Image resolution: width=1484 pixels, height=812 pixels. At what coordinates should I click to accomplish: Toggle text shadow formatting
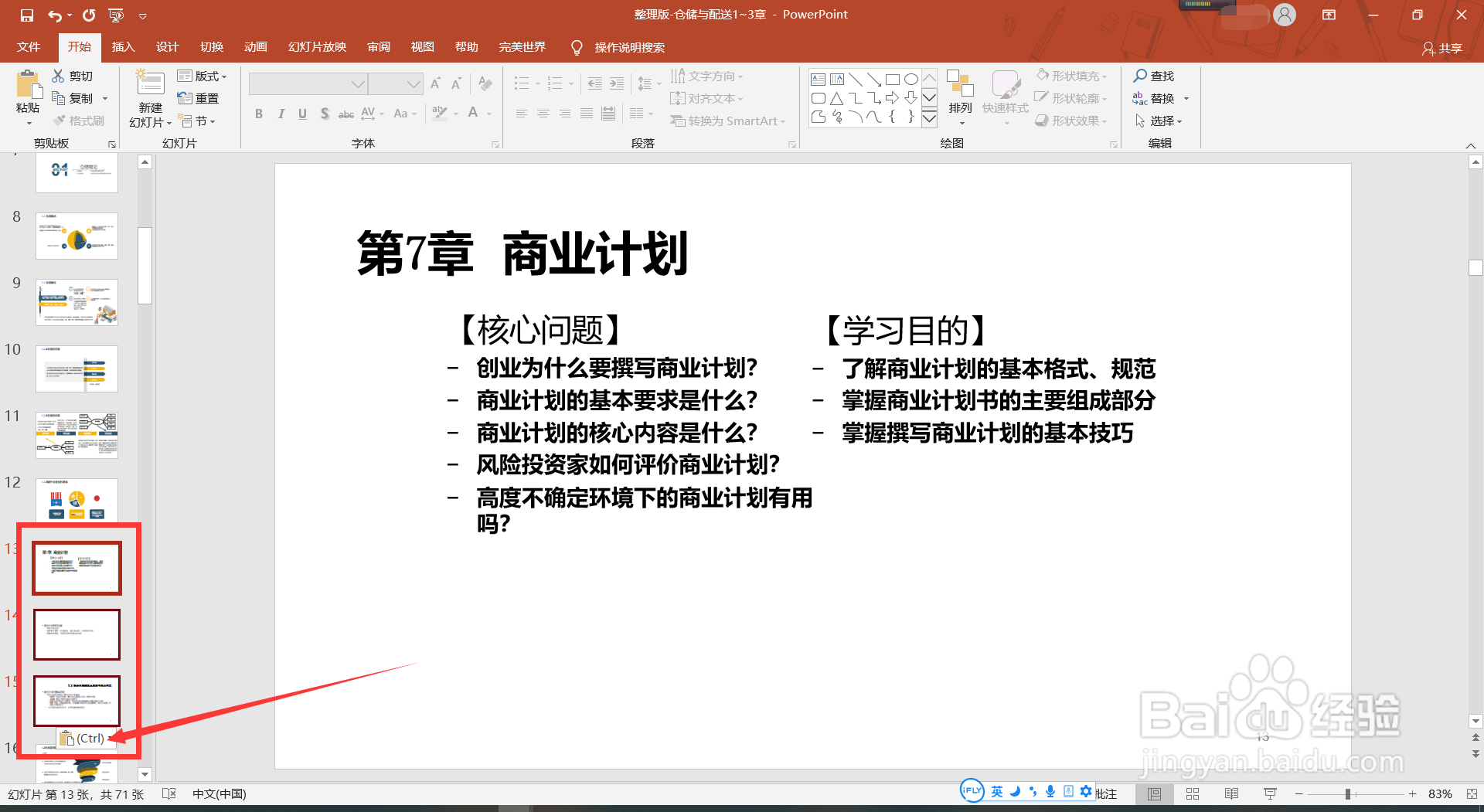[x=324, y=114]
